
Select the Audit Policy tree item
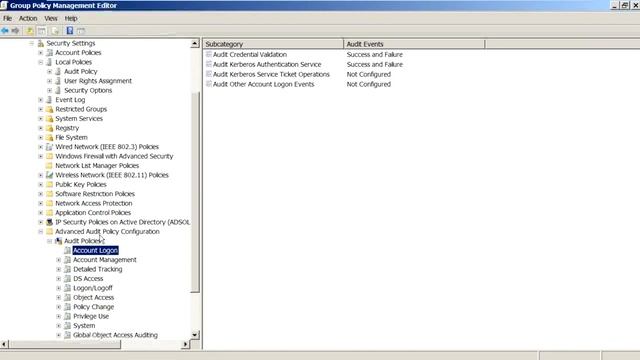pyautogui.click(x=80, y=71)
